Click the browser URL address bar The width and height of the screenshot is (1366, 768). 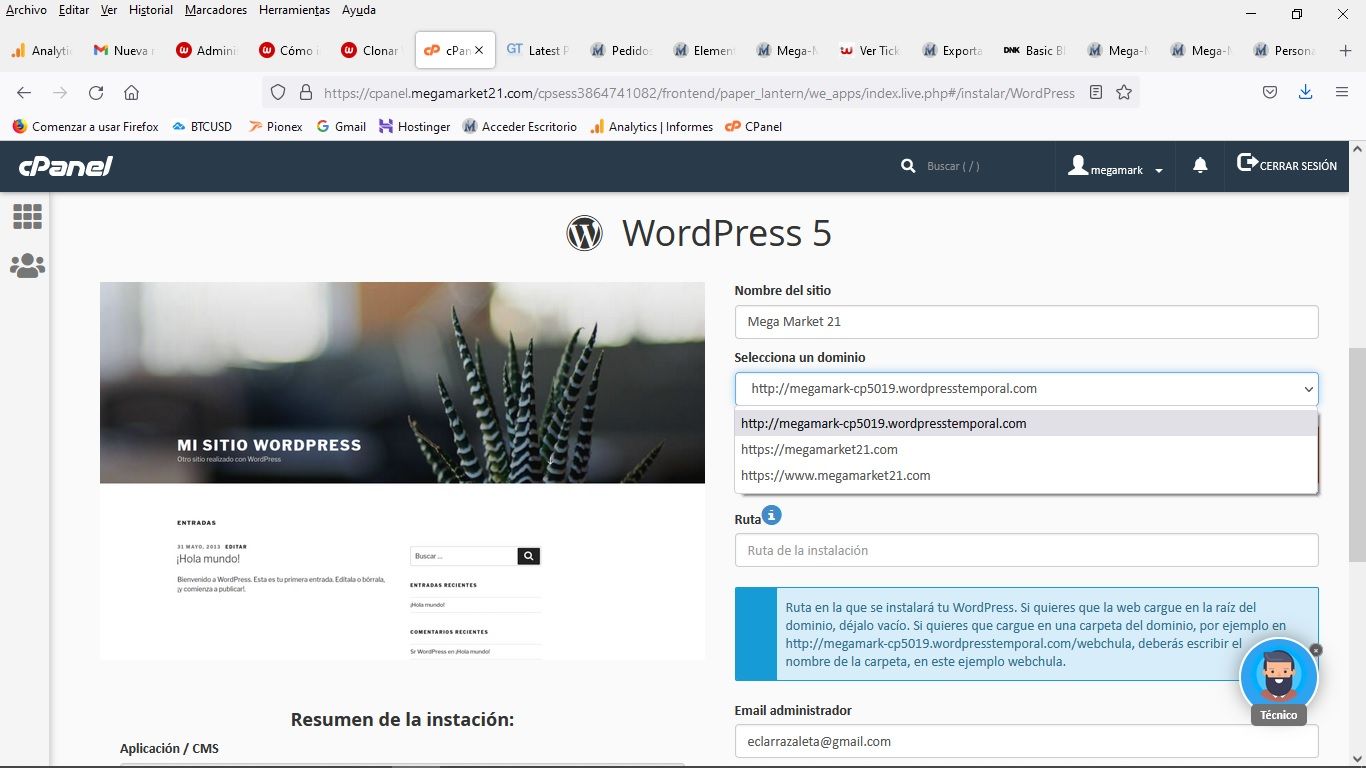click(698, 92)
